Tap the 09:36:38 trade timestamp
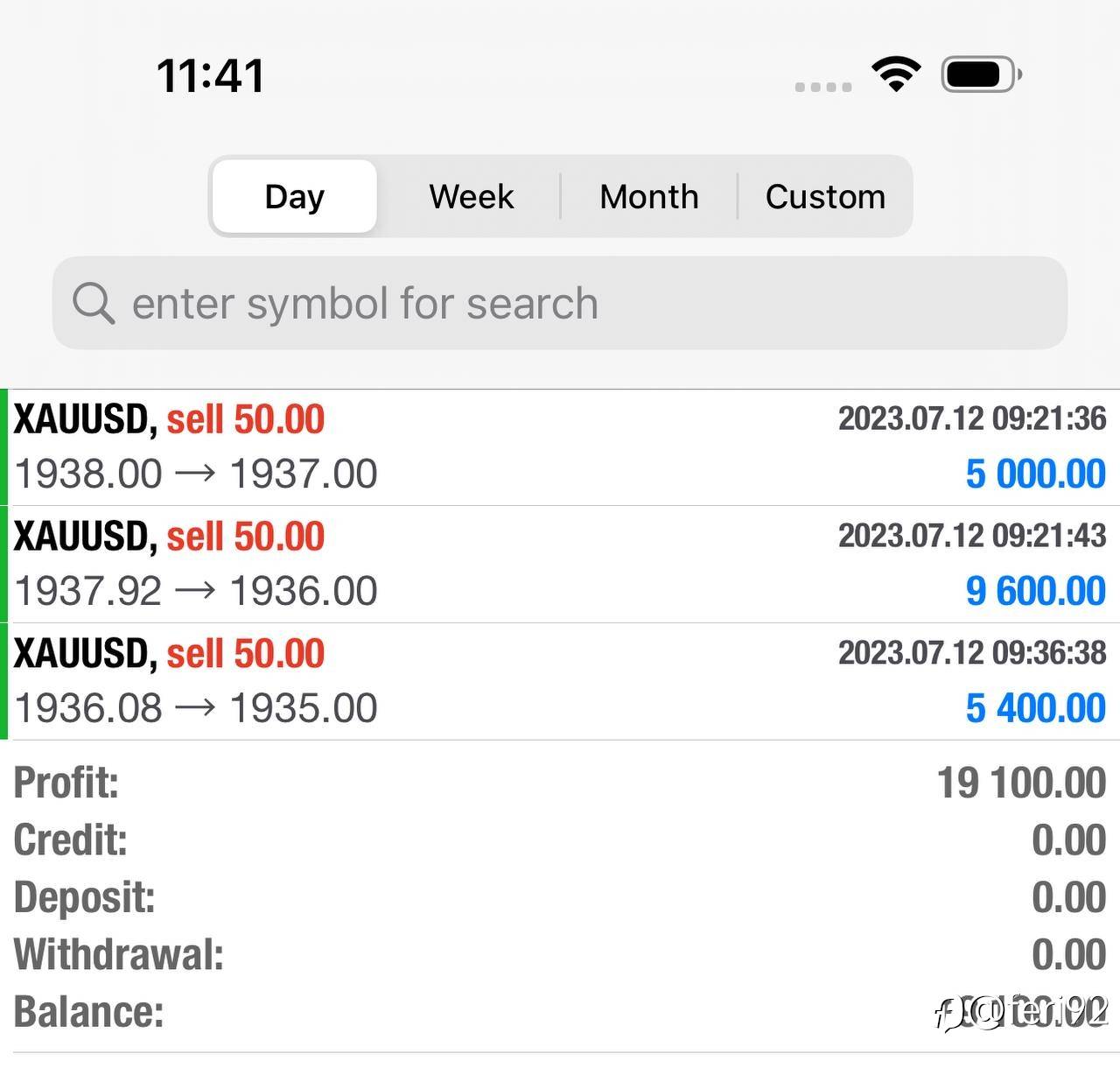 tap(972, 653)
